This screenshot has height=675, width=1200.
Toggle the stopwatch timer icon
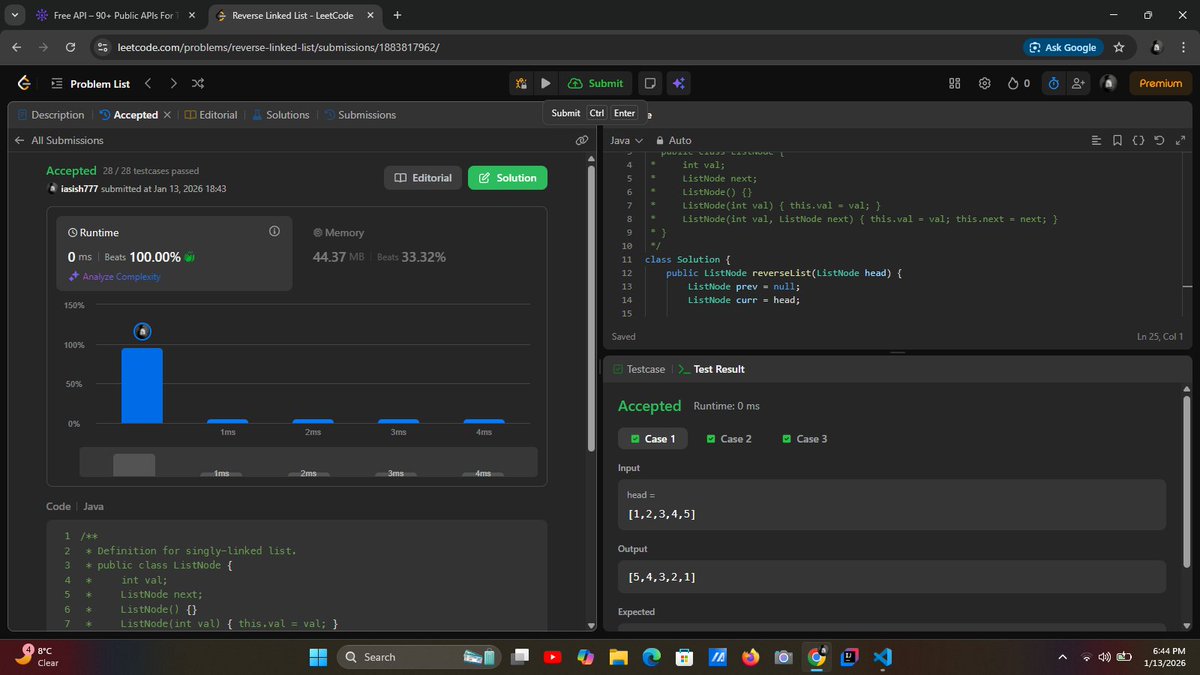pos(1053,83)
